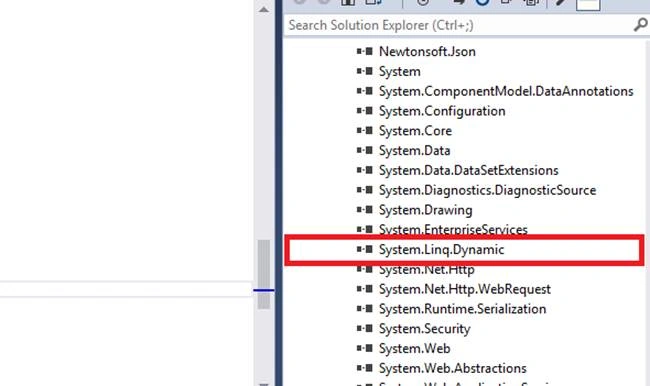Select the System.Security reference
The image size is (650, 386).
(x=424, y=329)
